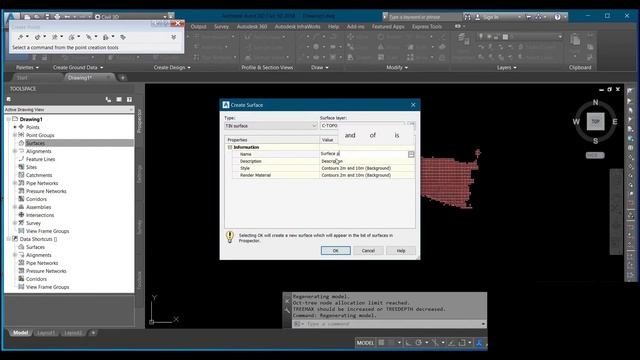This screenshot has width=640, height=360.
Task: Expand the Create Design panel dropdown
Action: [172, 67]
